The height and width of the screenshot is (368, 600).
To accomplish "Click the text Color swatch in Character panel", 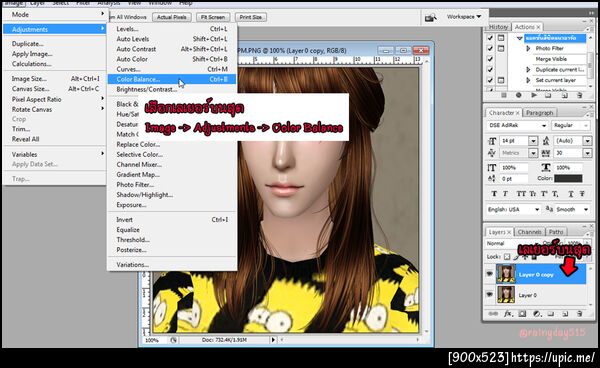I will [568, 178].
